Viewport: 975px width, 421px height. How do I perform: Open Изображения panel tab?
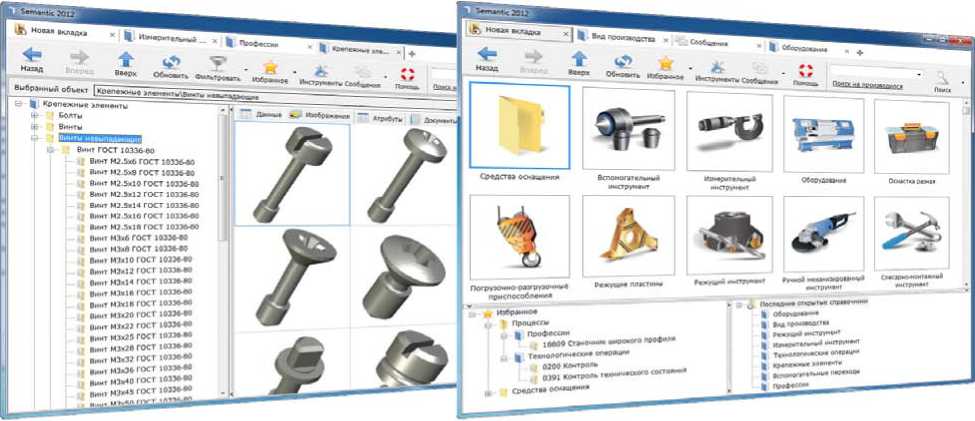pyautogui.click(x=320, y=116)
